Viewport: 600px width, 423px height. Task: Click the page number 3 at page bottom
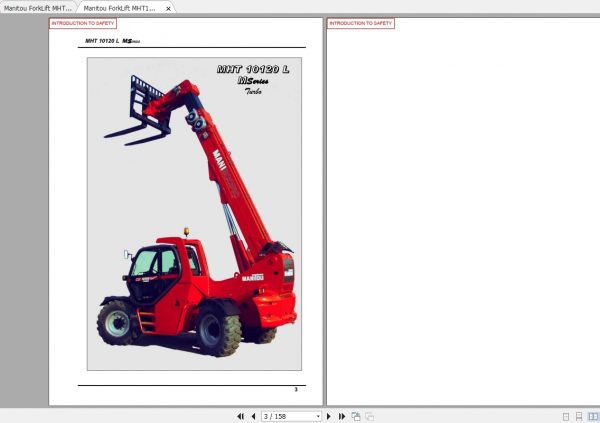(x=296, y=389)
